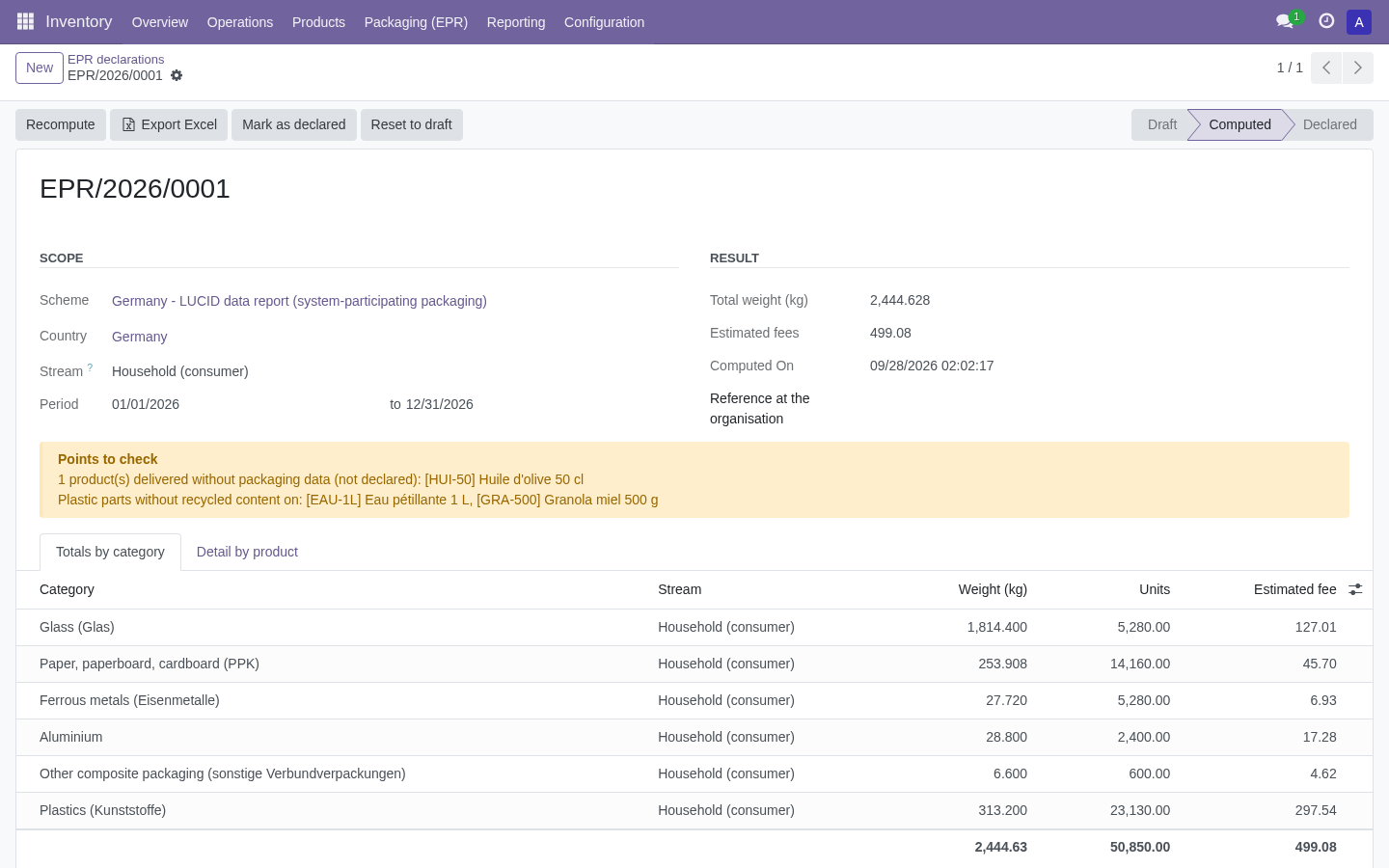The height and width of the screenshot is (868, 1389).
Task: Go to previous record arrow
Action: tap(1326, 68)
